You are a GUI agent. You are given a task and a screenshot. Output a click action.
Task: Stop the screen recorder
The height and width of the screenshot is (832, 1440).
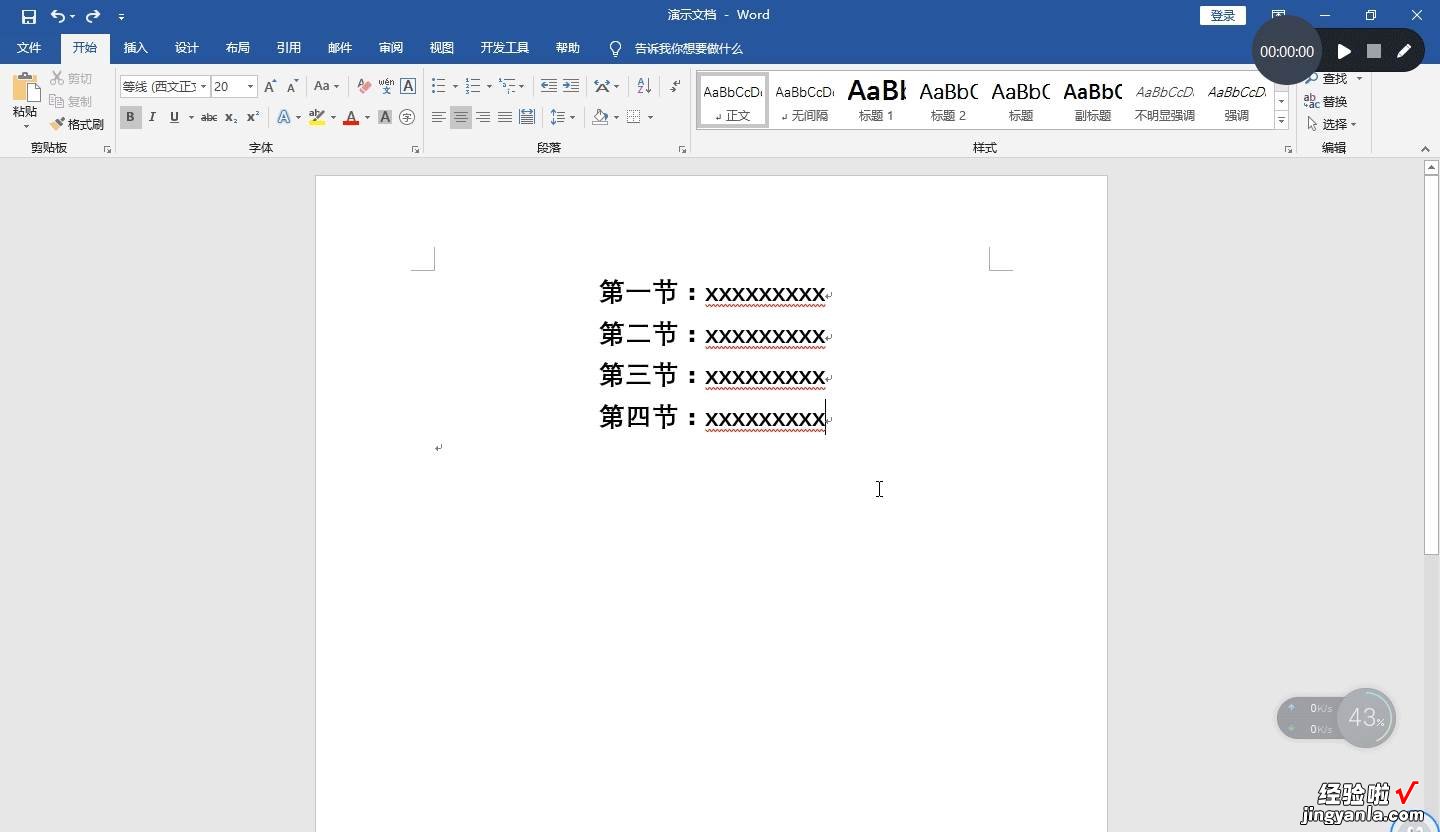[x=1374, y=51]
